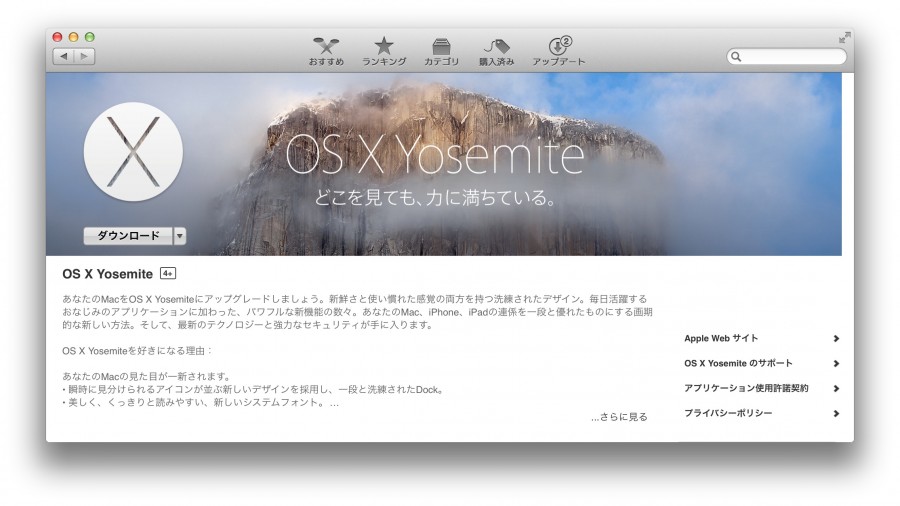This screenshot has width=900, height=506.
Task: Zoom the window with green button
Action: pyautogui.click(x=90, y=37)
